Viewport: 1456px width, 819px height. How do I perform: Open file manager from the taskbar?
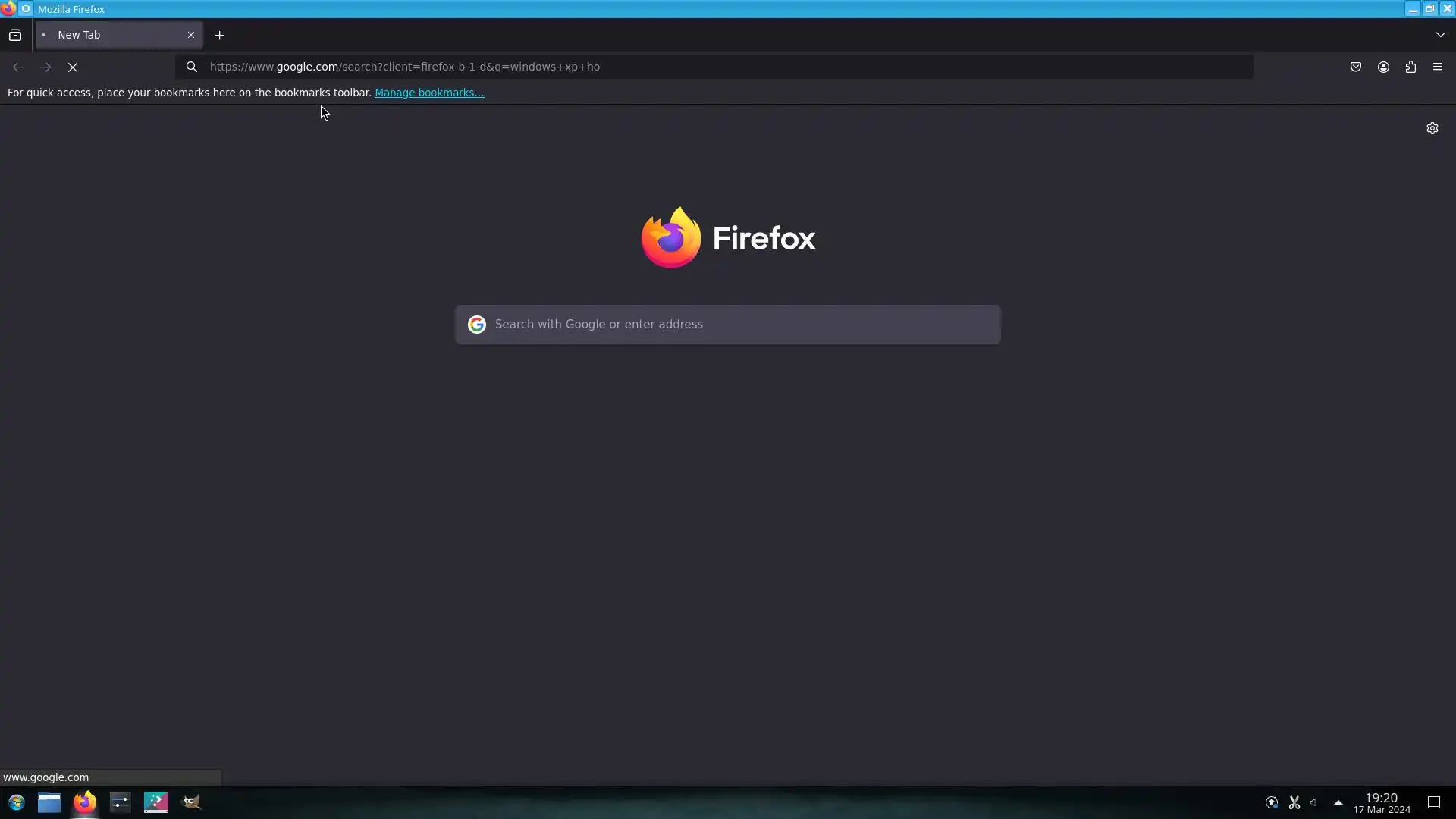(49, 802)
